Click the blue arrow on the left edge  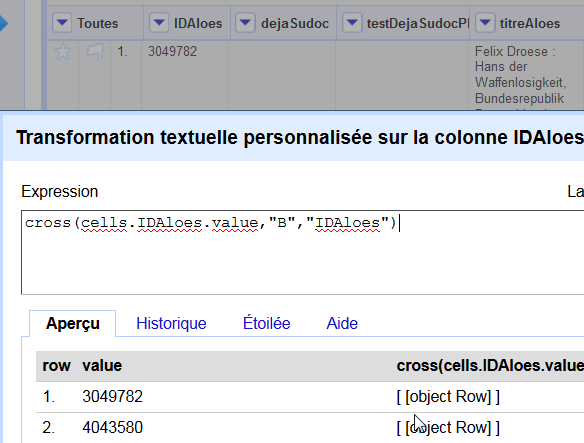(4, 23)
